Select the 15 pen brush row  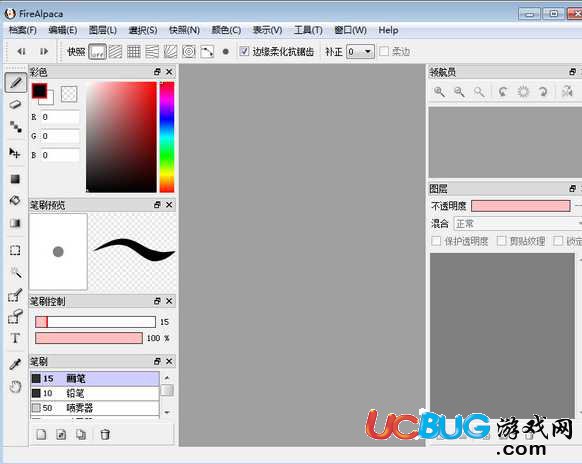[95, 379]
